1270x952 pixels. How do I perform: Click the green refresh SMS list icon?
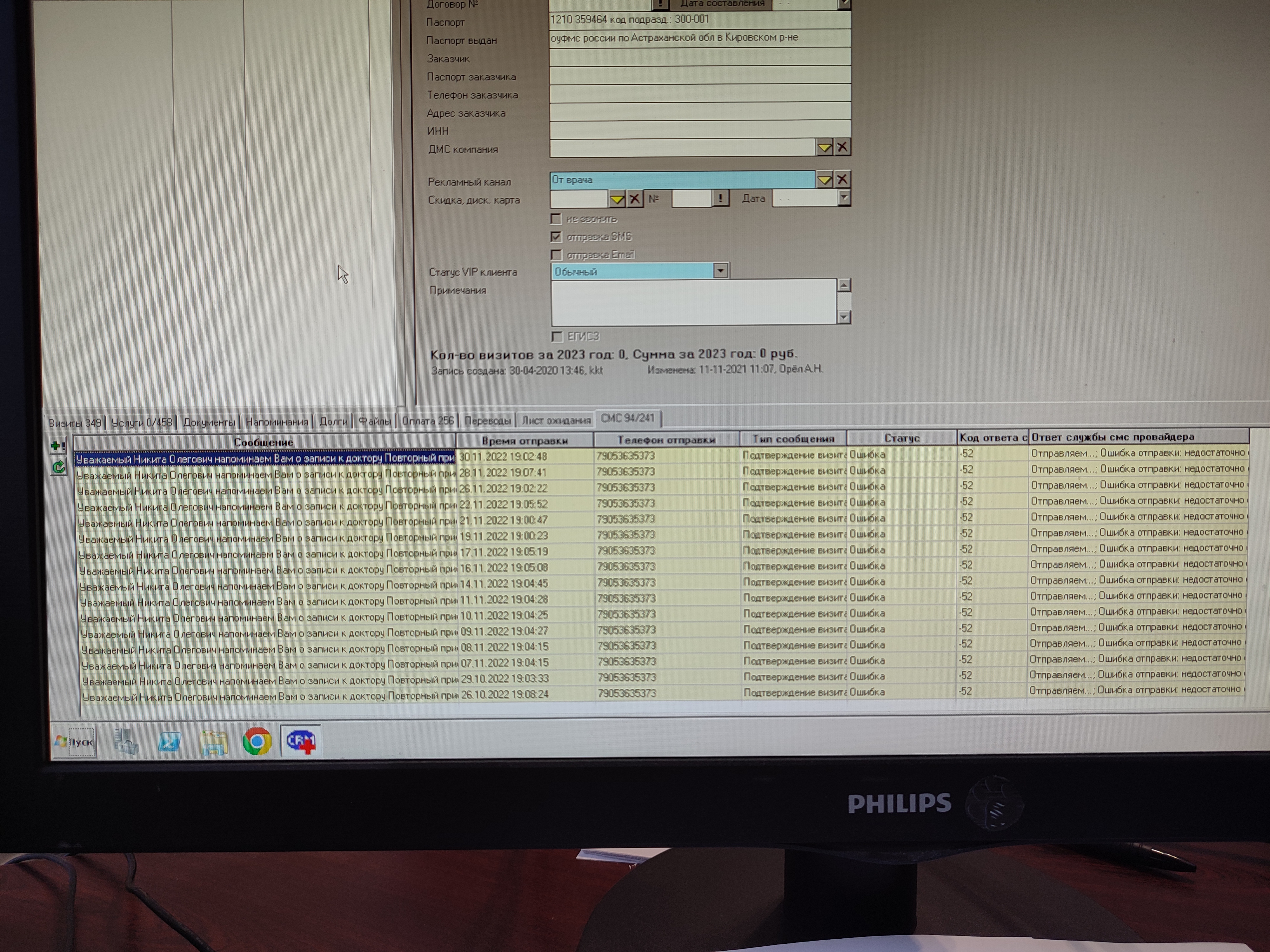click(x=58, y=467)
